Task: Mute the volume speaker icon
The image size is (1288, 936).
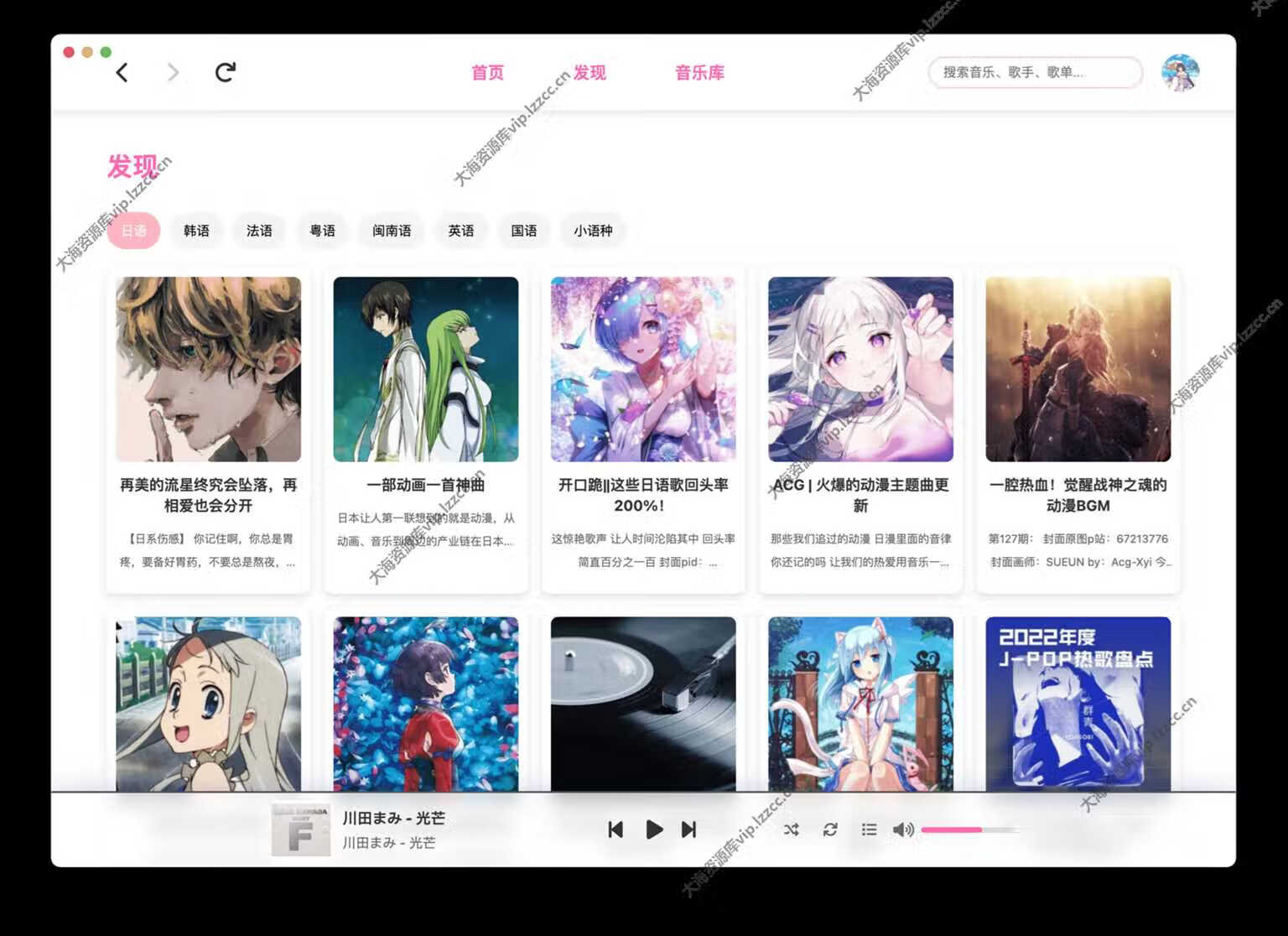Action: [903, 829]
